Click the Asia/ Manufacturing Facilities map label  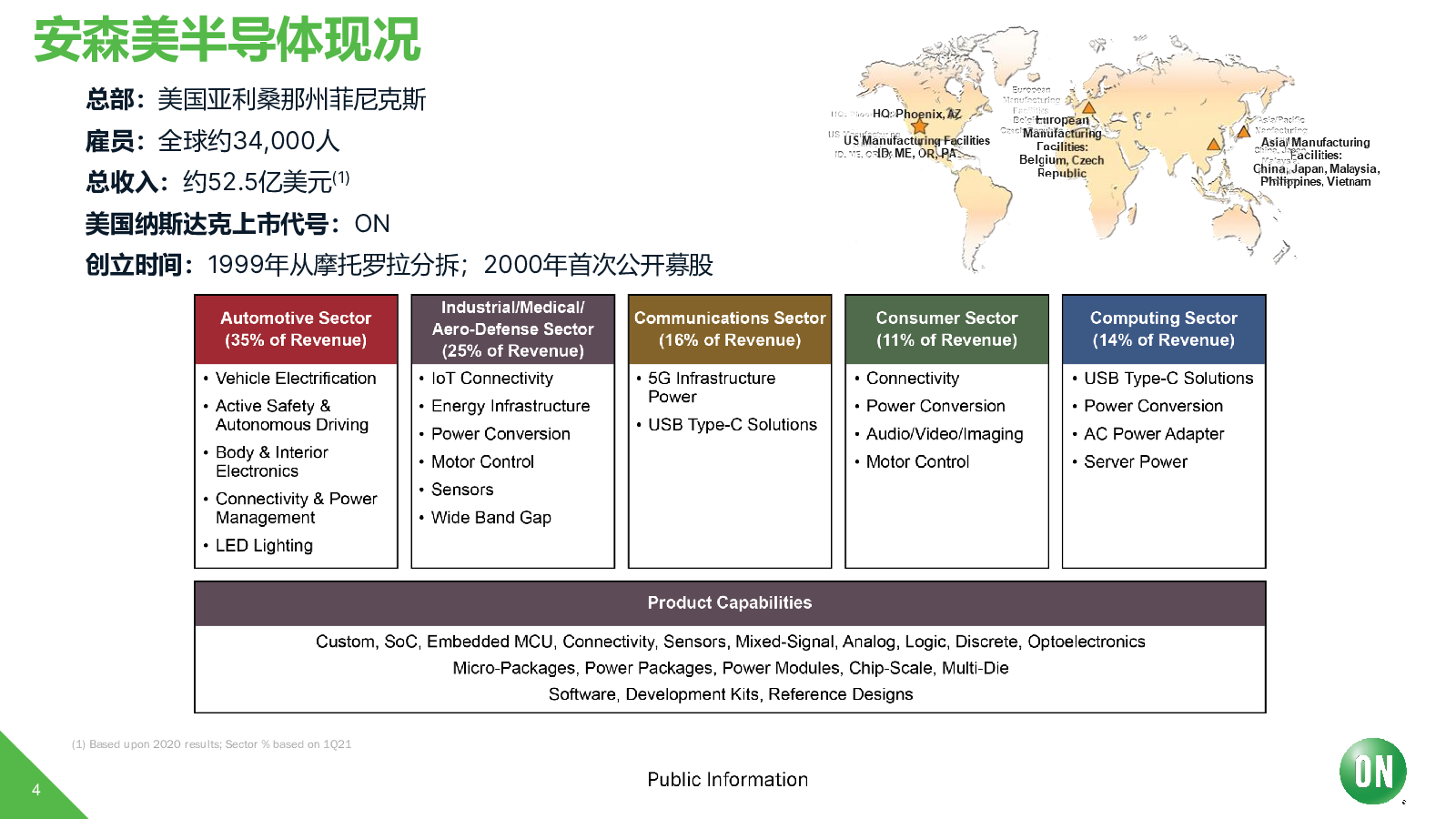[x=1315, y=148]
